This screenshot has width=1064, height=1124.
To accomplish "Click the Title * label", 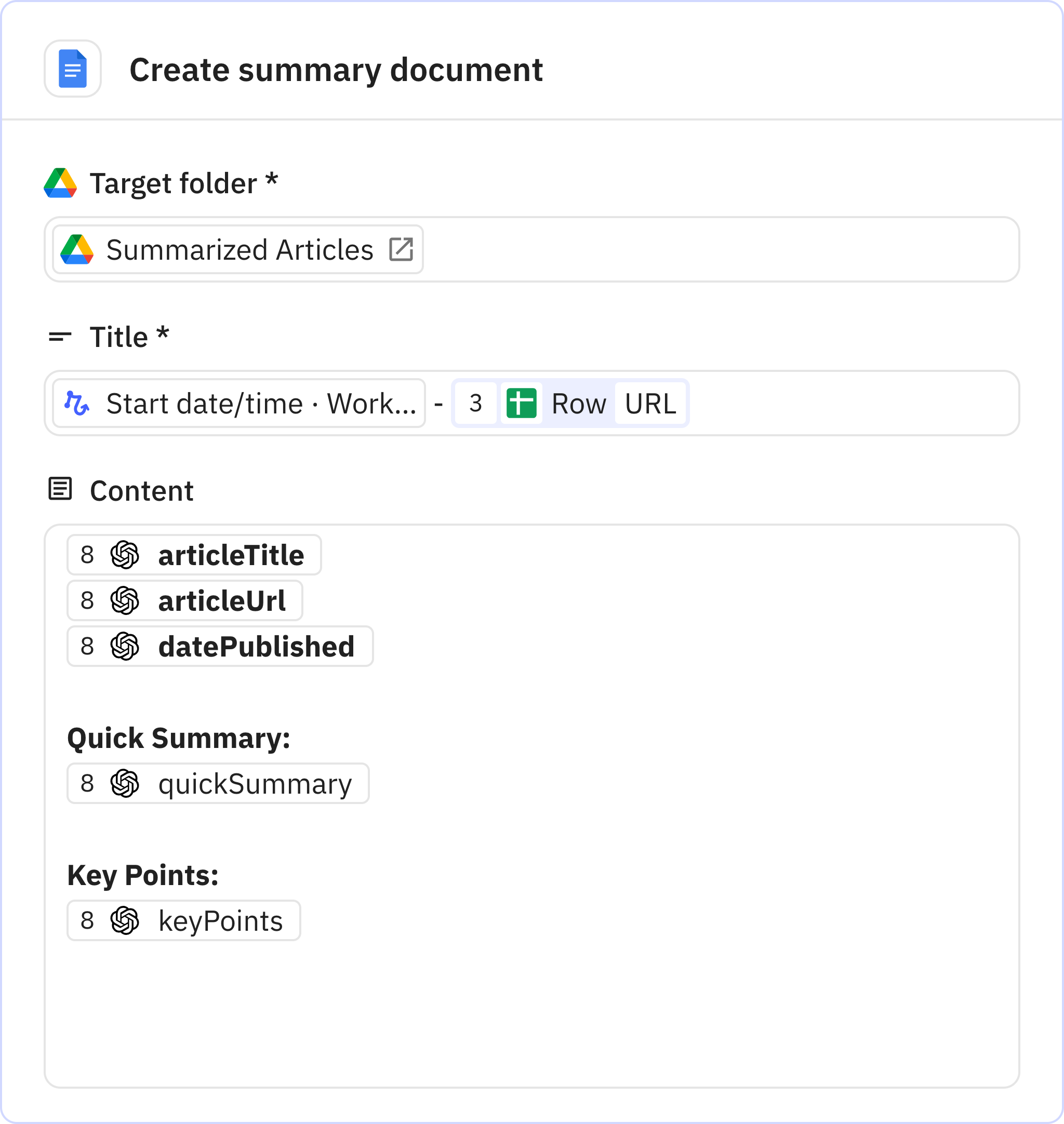I will click(130, 337).
